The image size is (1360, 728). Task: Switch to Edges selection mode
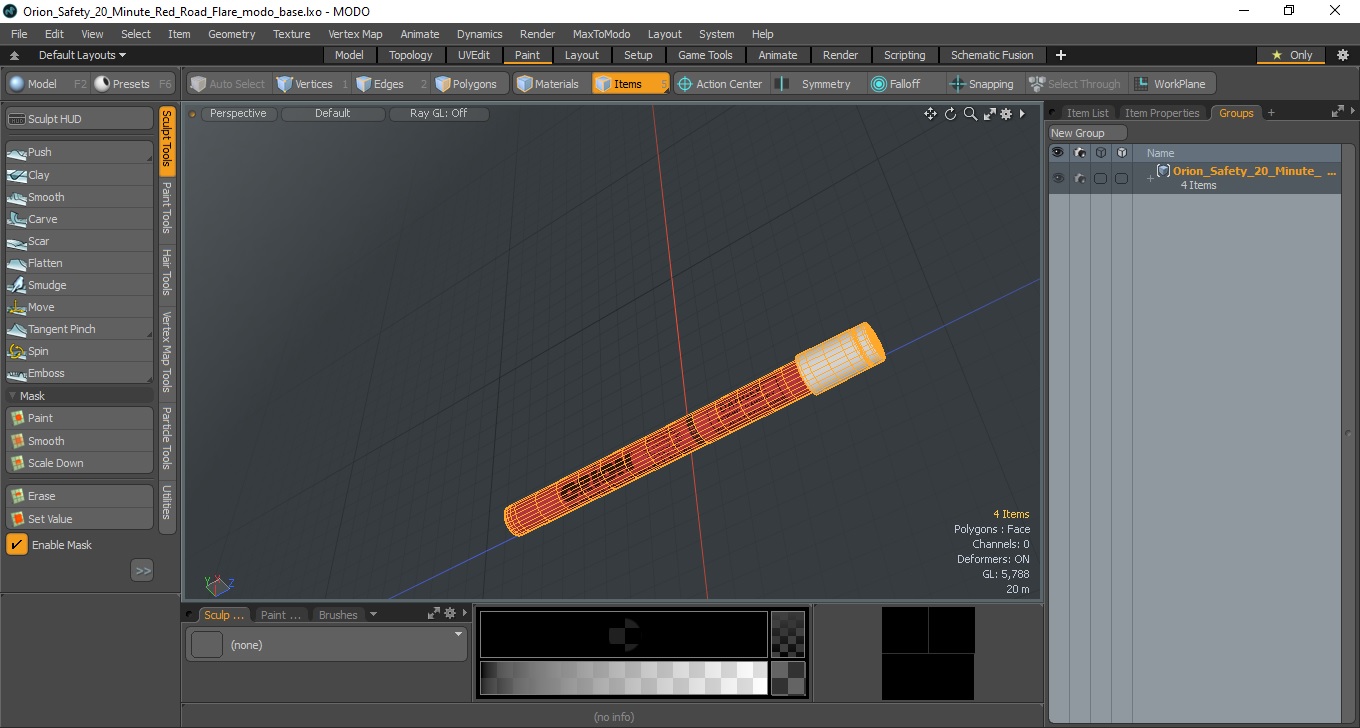coord(390,84)
